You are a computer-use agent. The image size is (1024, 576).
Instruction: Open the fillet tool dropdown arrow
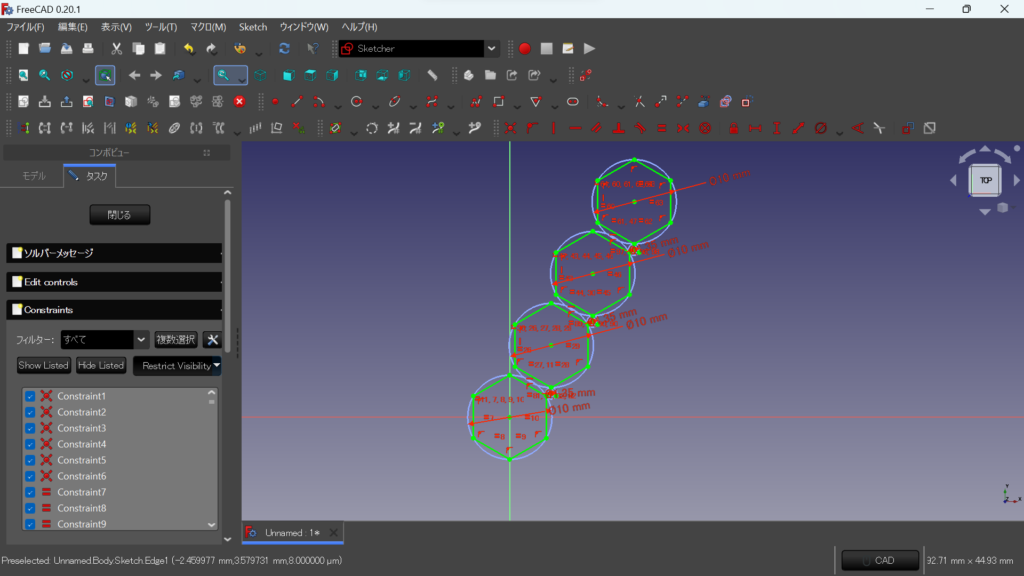point(621,104)
